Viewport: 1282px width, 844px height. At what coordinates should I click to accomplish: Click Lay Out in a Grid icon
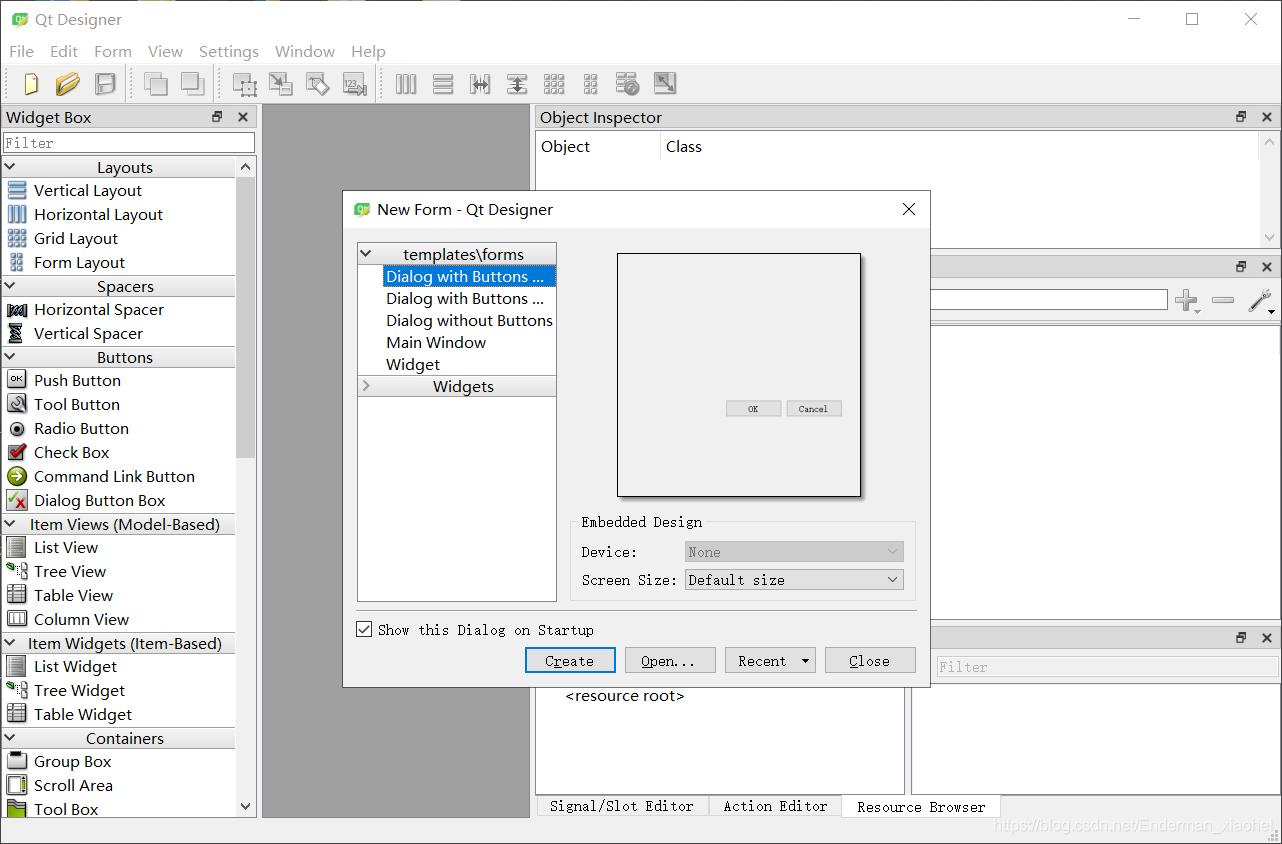pos(554,84)
